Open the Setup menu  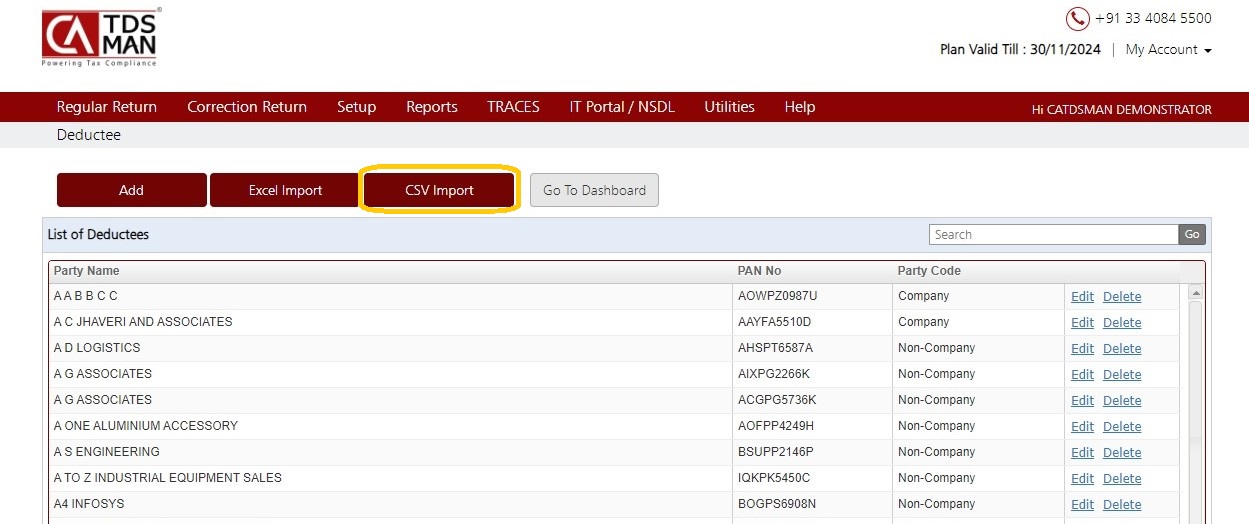click(356, 107)
